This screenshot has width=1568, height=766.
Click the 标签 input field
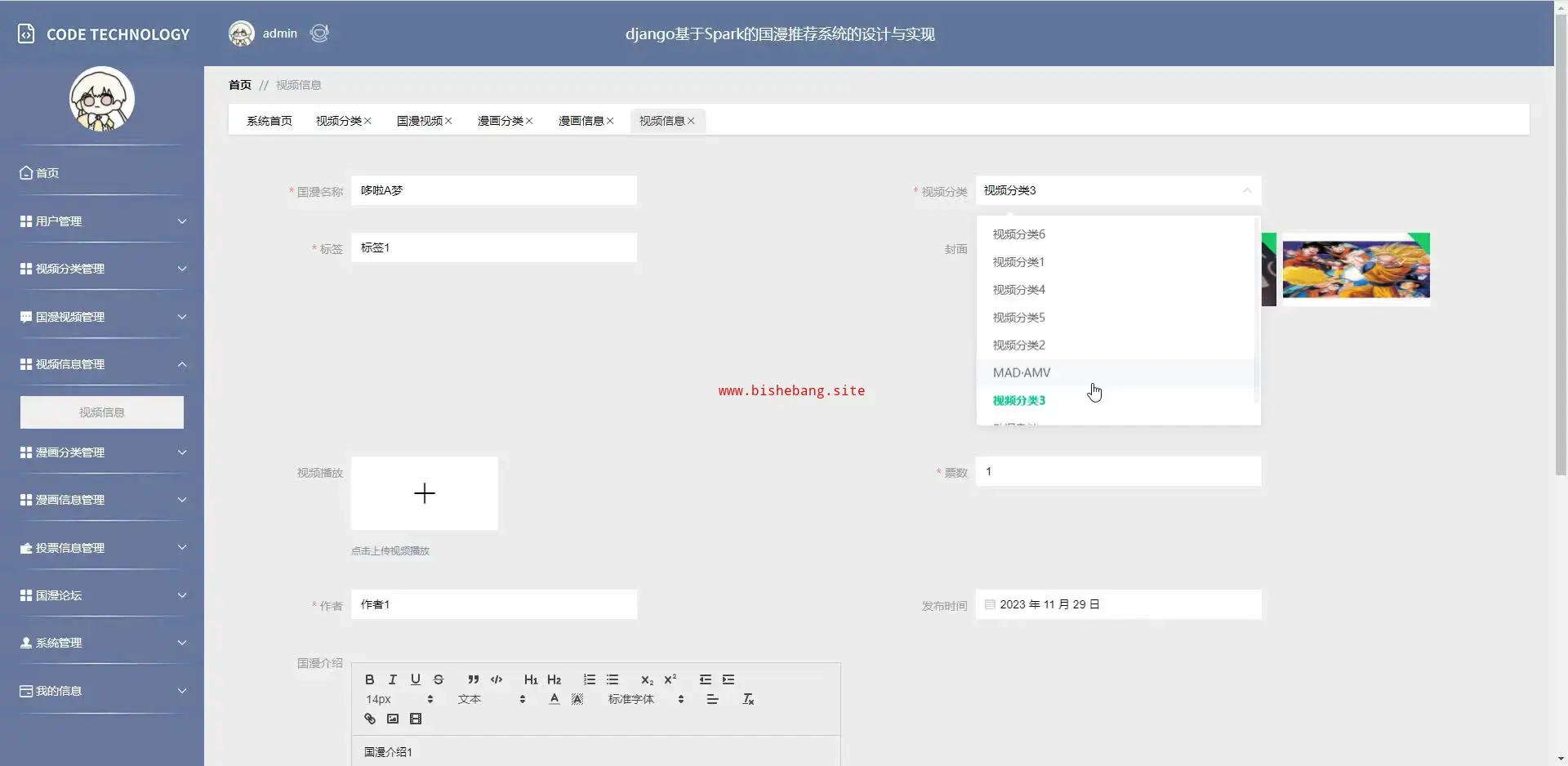[494, 247]
